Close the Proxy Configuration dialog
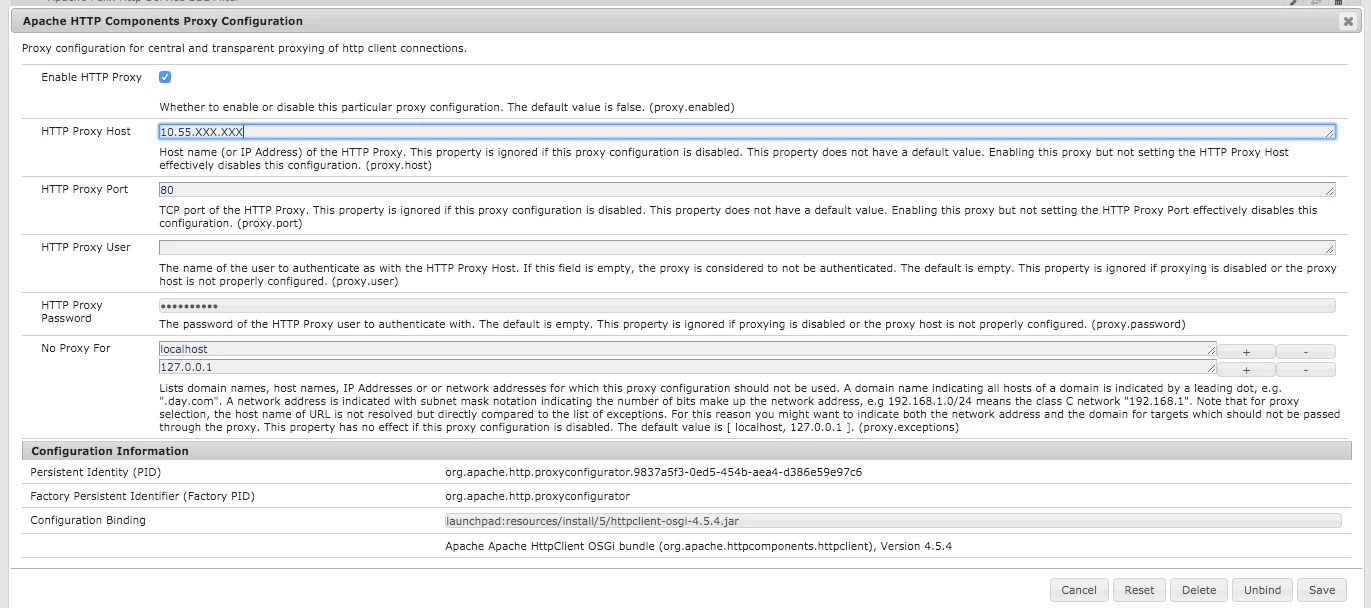This screenshot has width=1371, height=608. 1348,21
